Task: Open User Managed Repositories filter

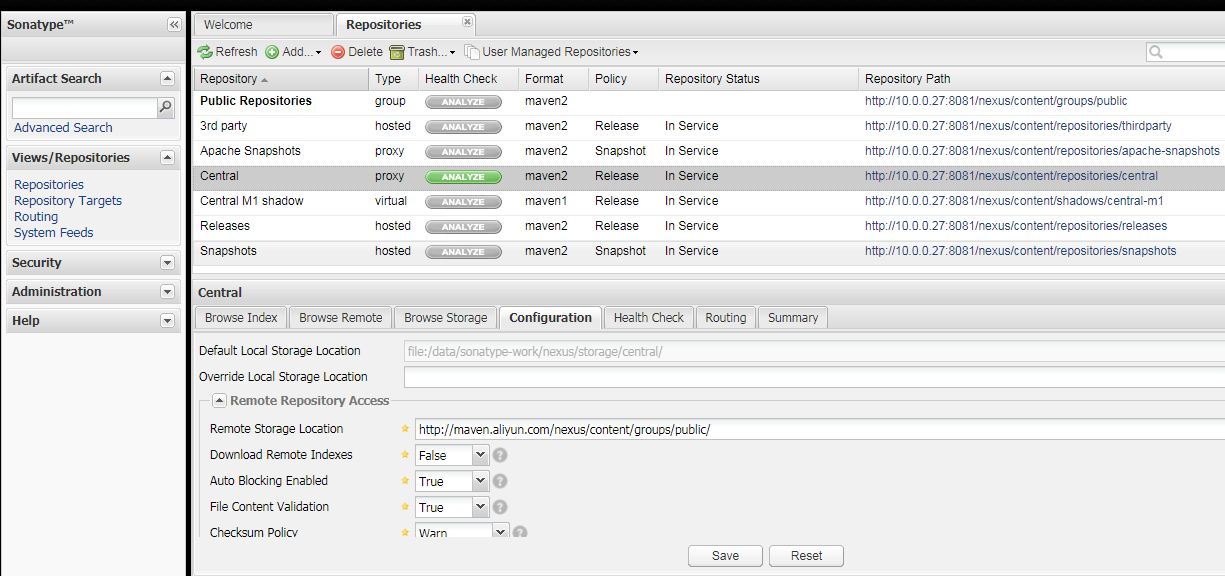Action: 551,52
